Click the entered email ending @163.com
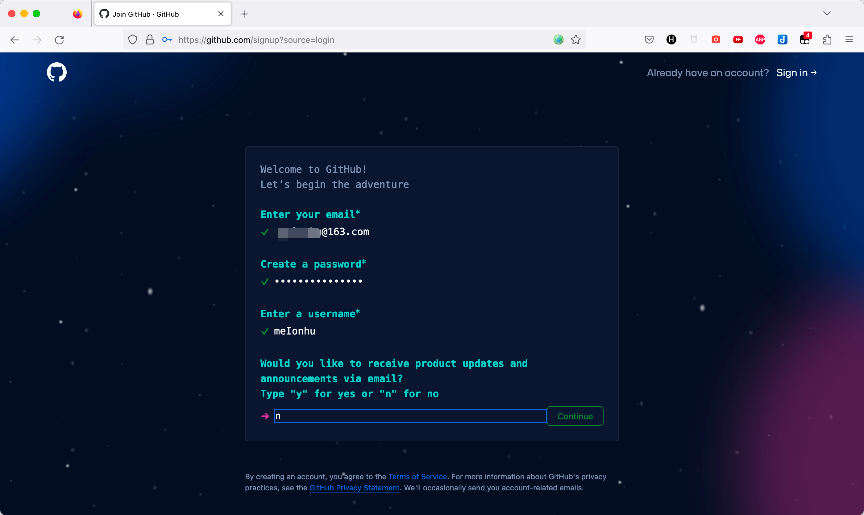The image size is (864, 515). click(x=323, y=232)
